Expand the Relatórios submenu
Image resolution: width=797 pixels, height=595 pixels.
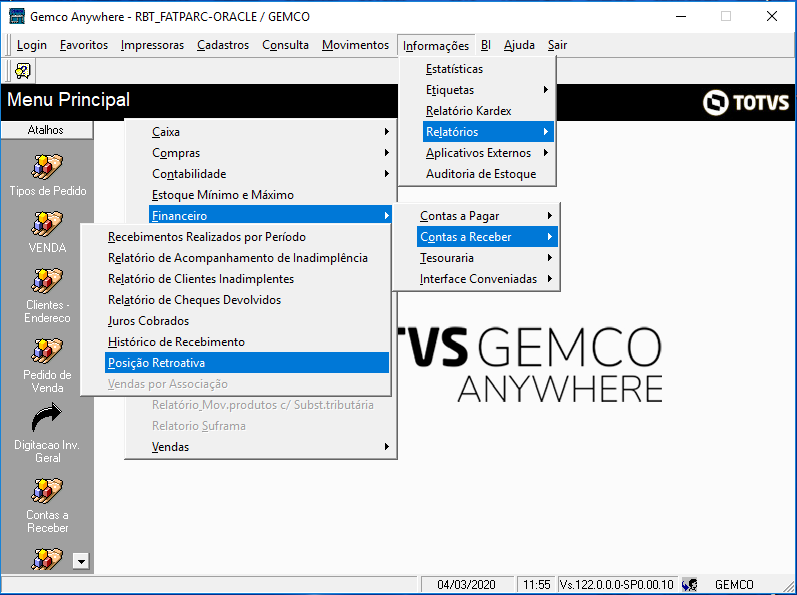tap(488, 132)
